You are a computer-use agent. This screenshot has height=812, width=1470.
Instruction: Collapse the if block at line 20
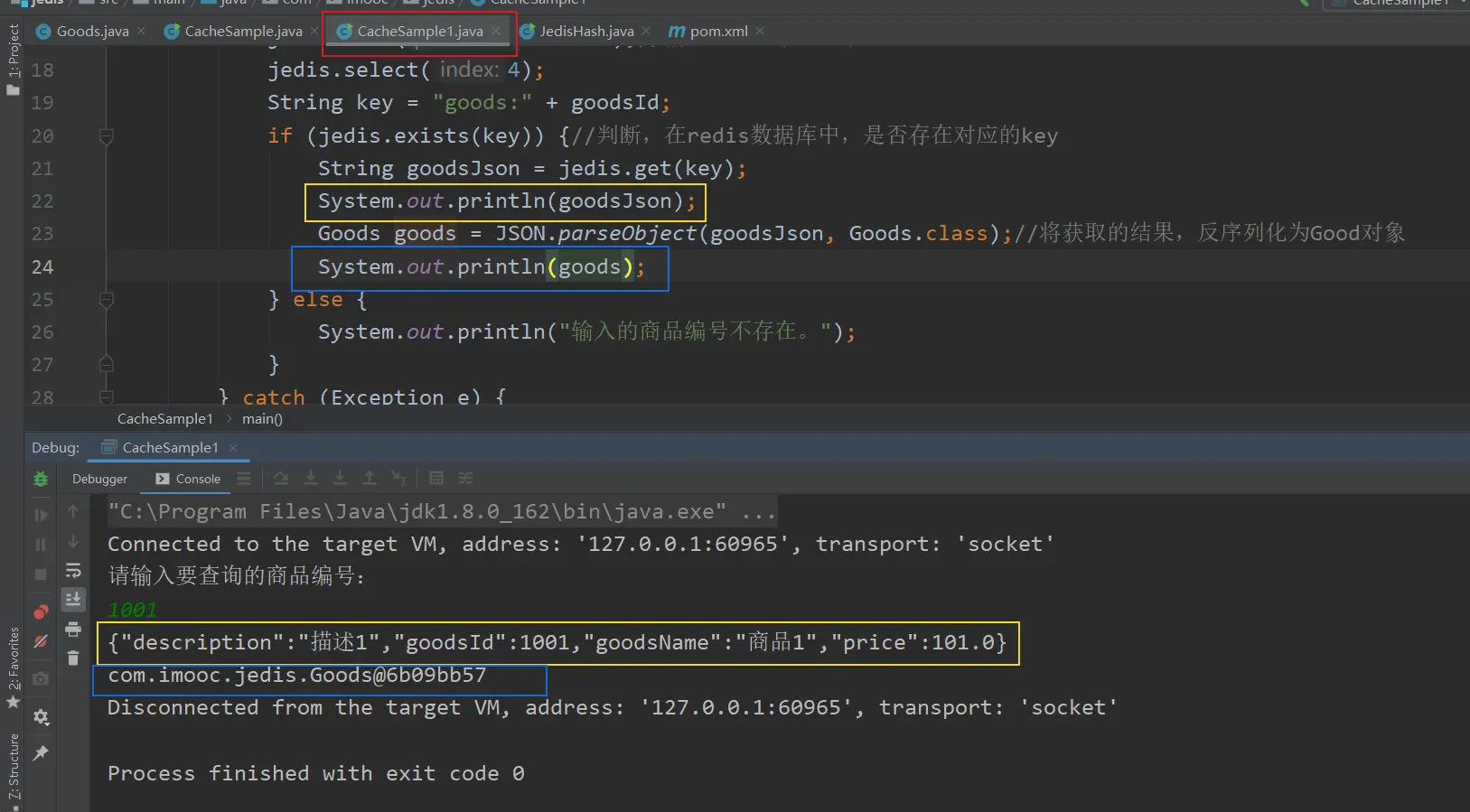tap(106, 136)
